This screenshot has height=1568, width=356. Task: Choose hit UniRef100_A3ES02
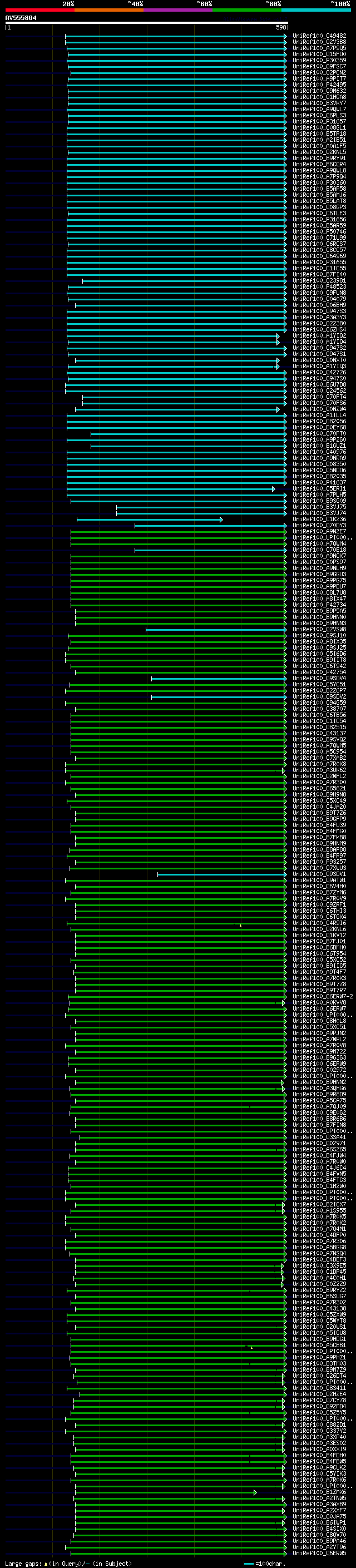[319, 1443]
